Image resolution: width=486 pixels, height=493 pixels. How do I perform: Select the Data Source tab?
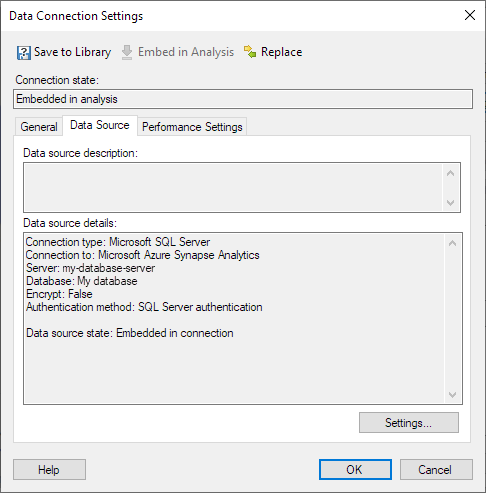[x=100, y=125]
